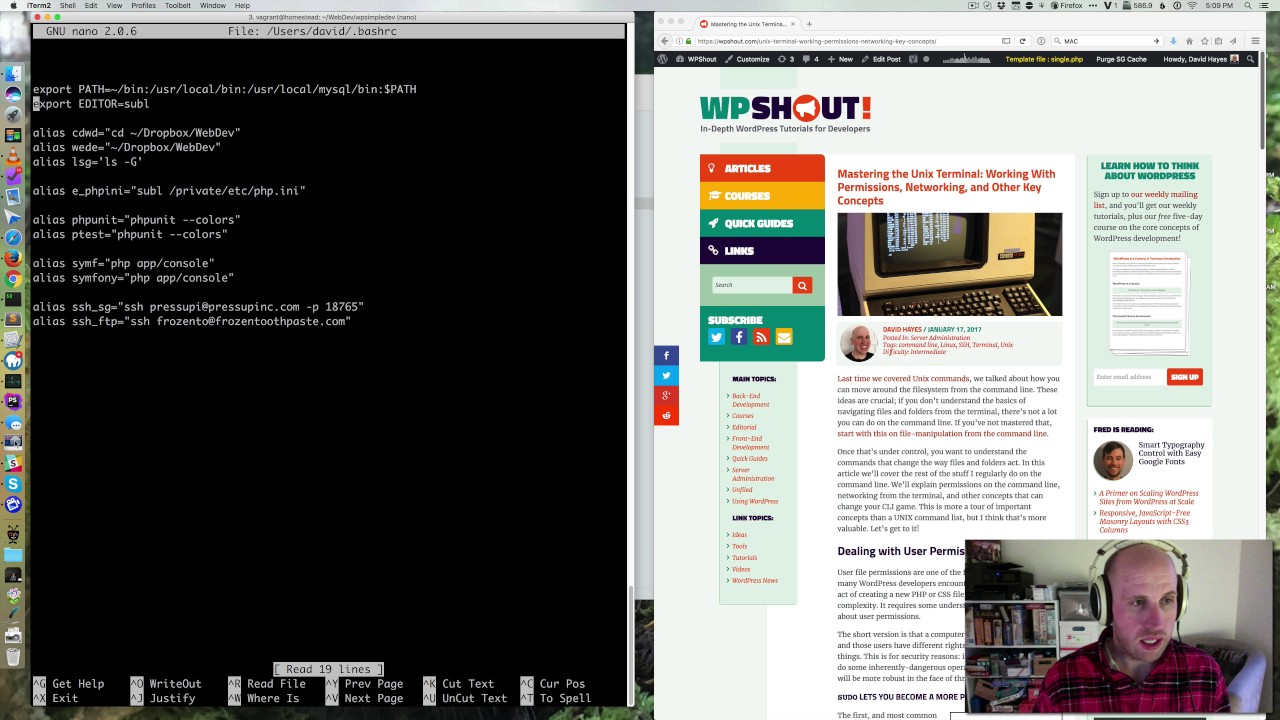Open Facebook icon under Subscribe
Screen dimensions: 1280x720
point(739,338)
